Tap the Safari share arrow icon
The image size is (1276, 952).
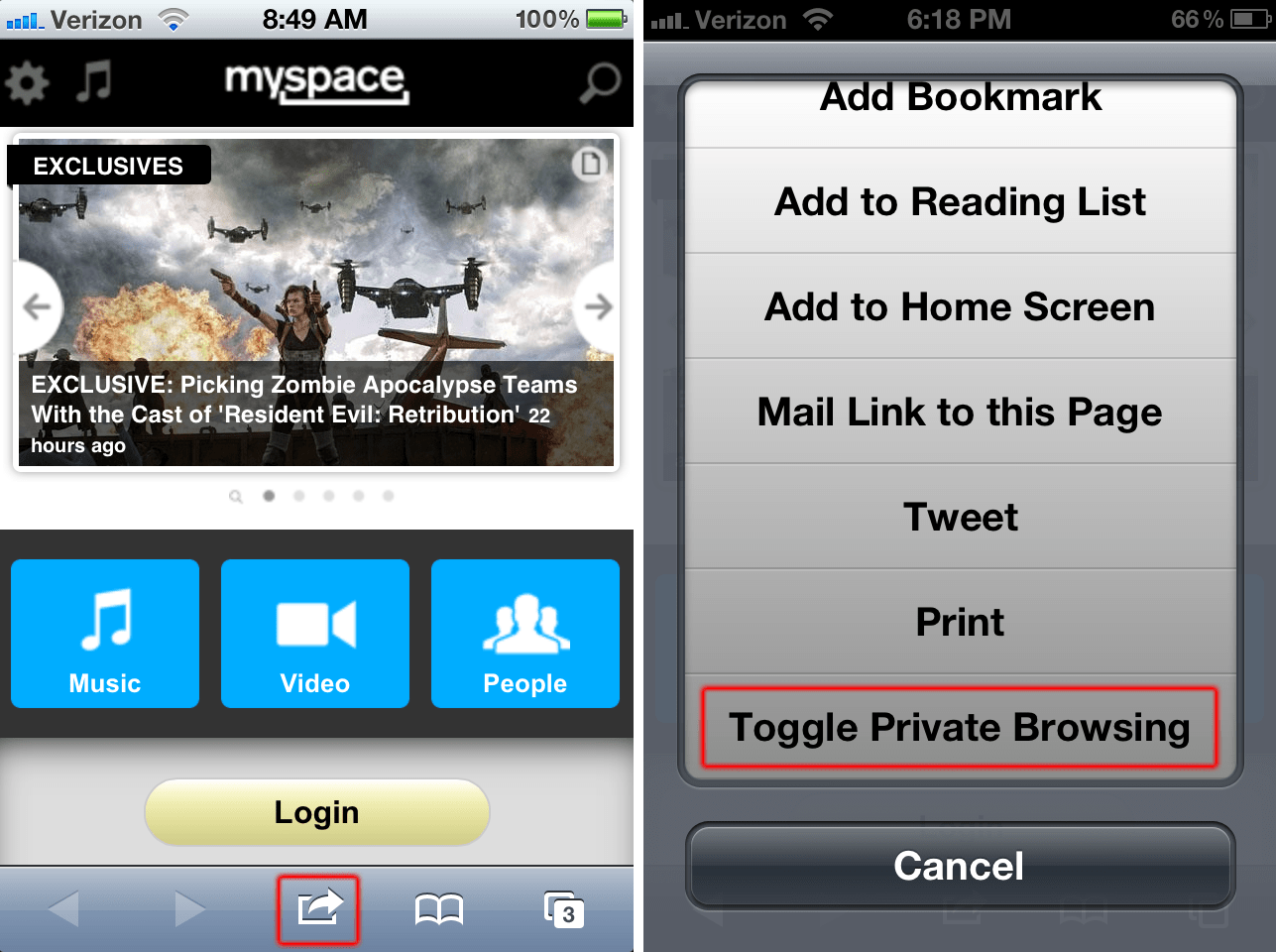click(318, 908)
